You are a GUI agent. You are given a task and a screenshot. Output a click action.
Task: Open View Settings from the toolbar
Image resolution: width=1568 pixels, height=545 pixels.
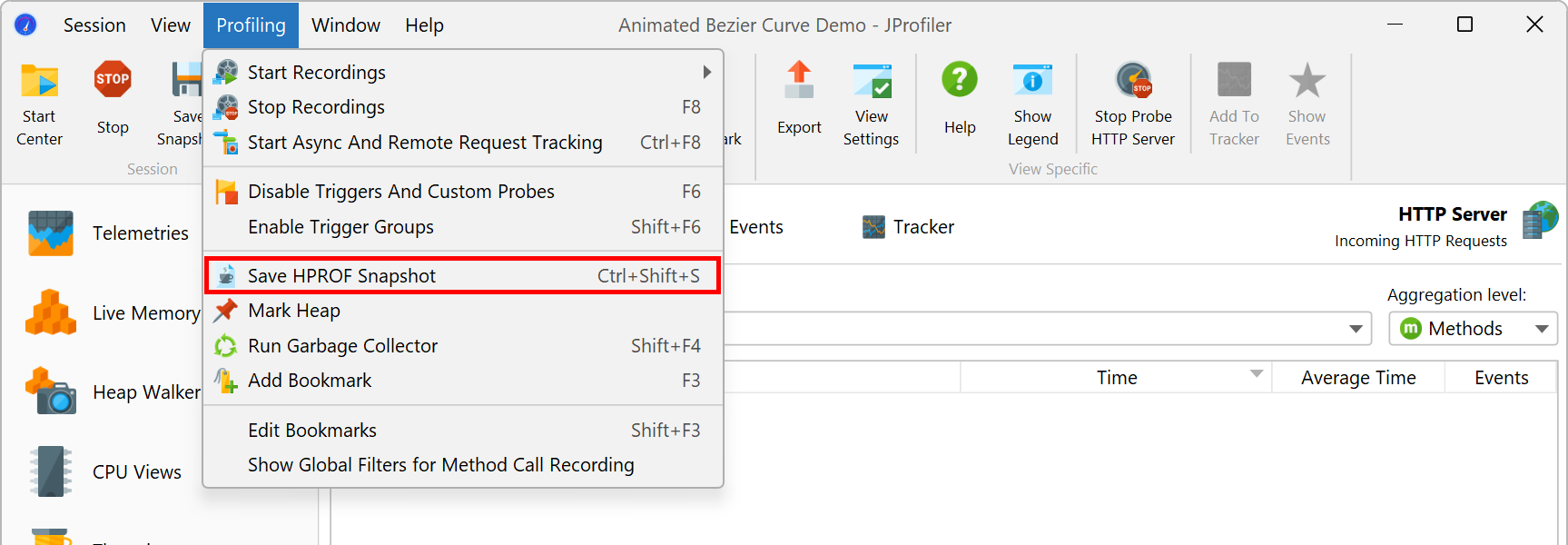point(871,81)
